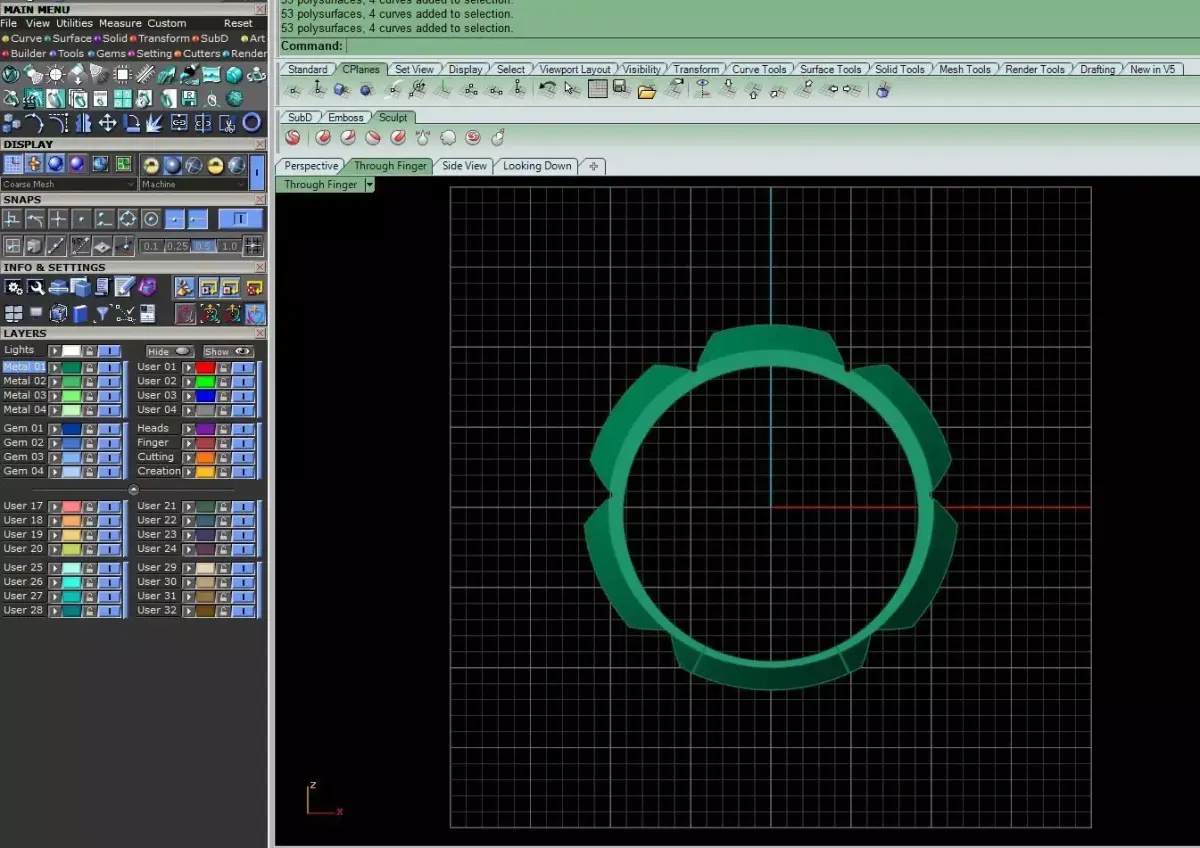Click the save disk icon in CPlanes toolbar
The image size is (1200, 848).
click(620, 89)
